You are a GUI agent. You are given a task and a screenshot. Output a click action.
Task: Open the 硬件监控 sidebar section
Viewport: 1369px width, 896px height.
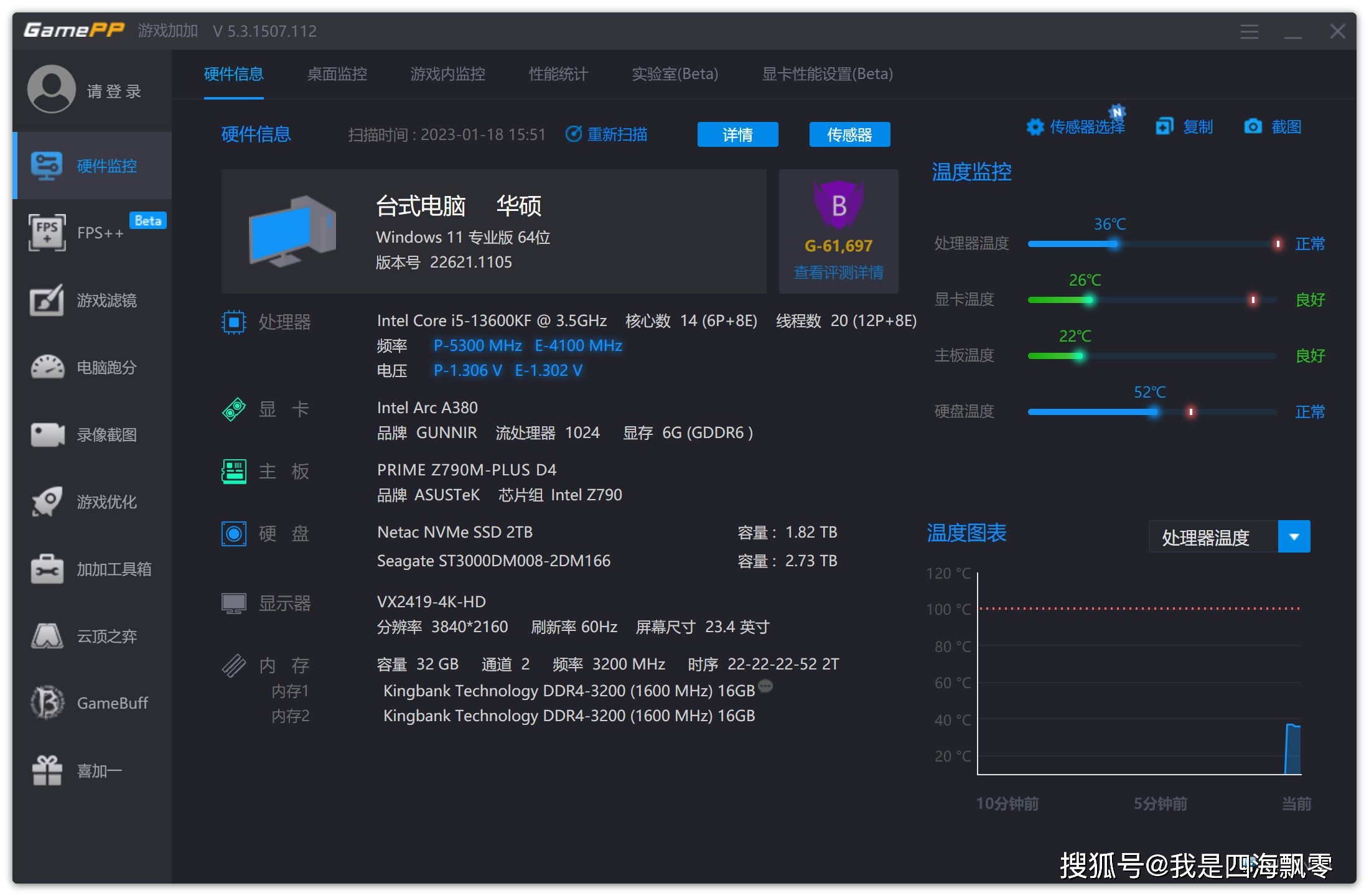92,166
